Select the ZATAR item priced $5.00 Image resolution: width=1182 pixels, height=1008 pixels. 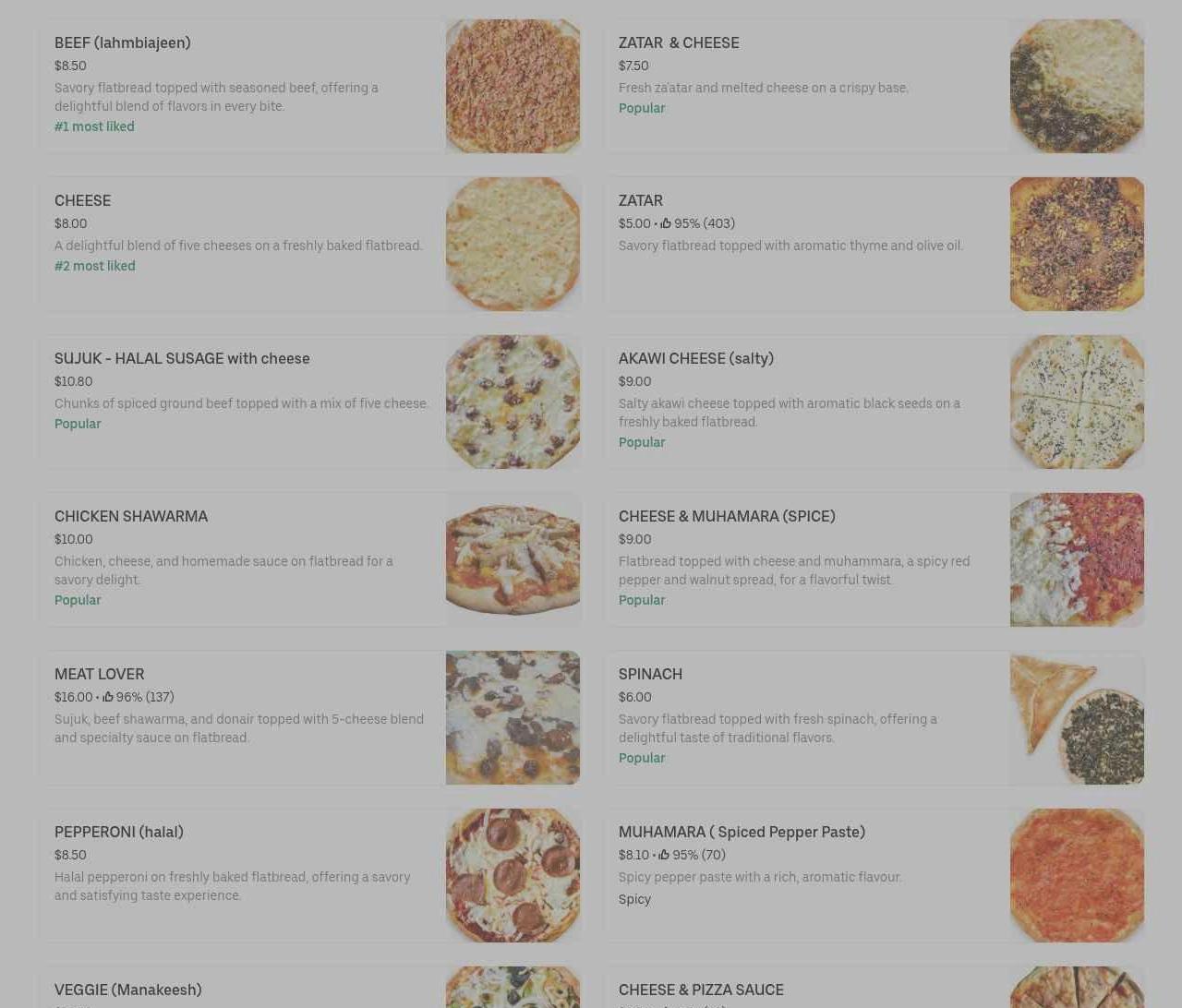tap(874, 244)
